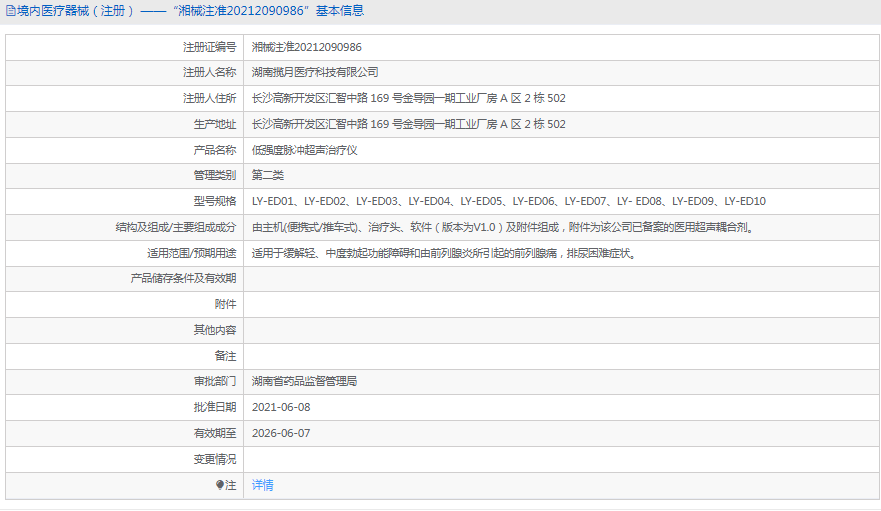The width and height of the screenshot is (881, 511).
Task: Click the 结构及组成/主要组成成分 label
Action: 176,228
